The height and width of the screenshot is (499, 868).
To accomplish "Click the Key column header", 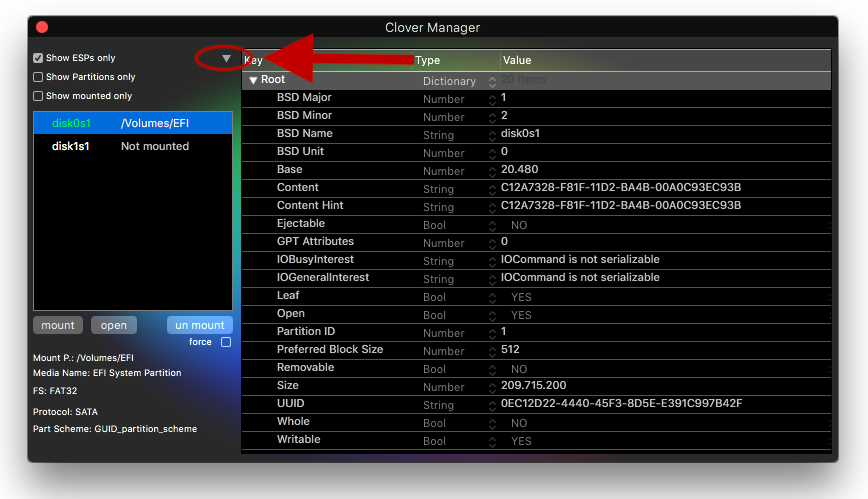I will click(x=328, y=60).
